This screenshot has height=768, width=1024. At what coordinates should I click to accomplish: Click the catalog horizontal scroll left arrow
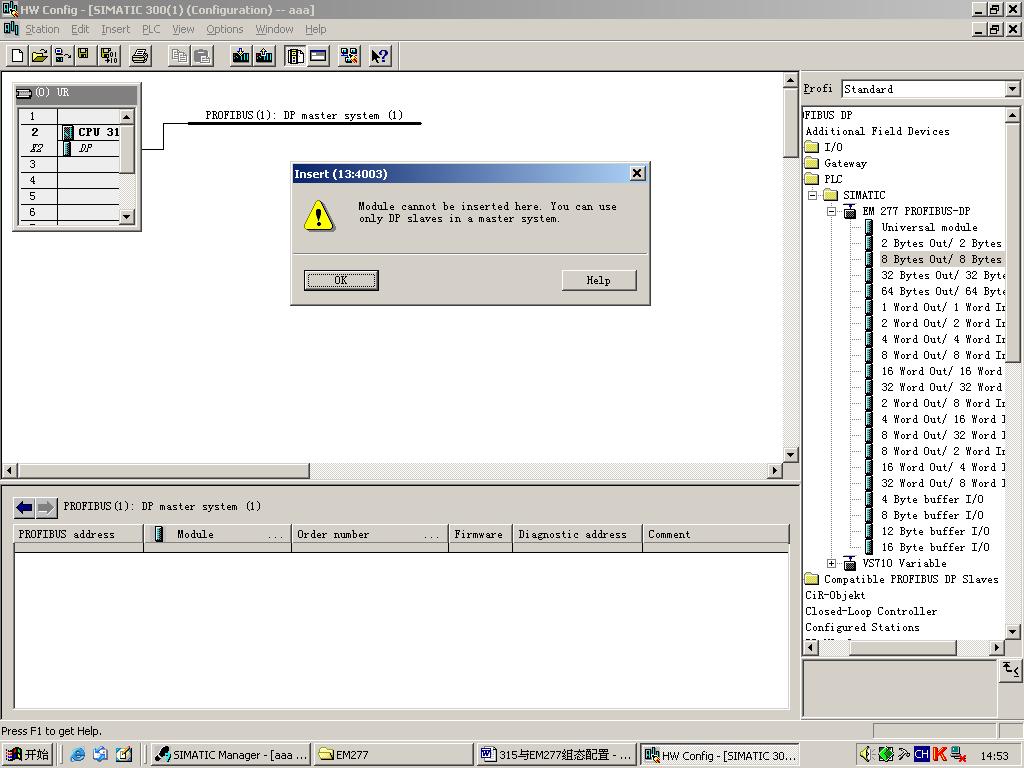pos(810,648)
